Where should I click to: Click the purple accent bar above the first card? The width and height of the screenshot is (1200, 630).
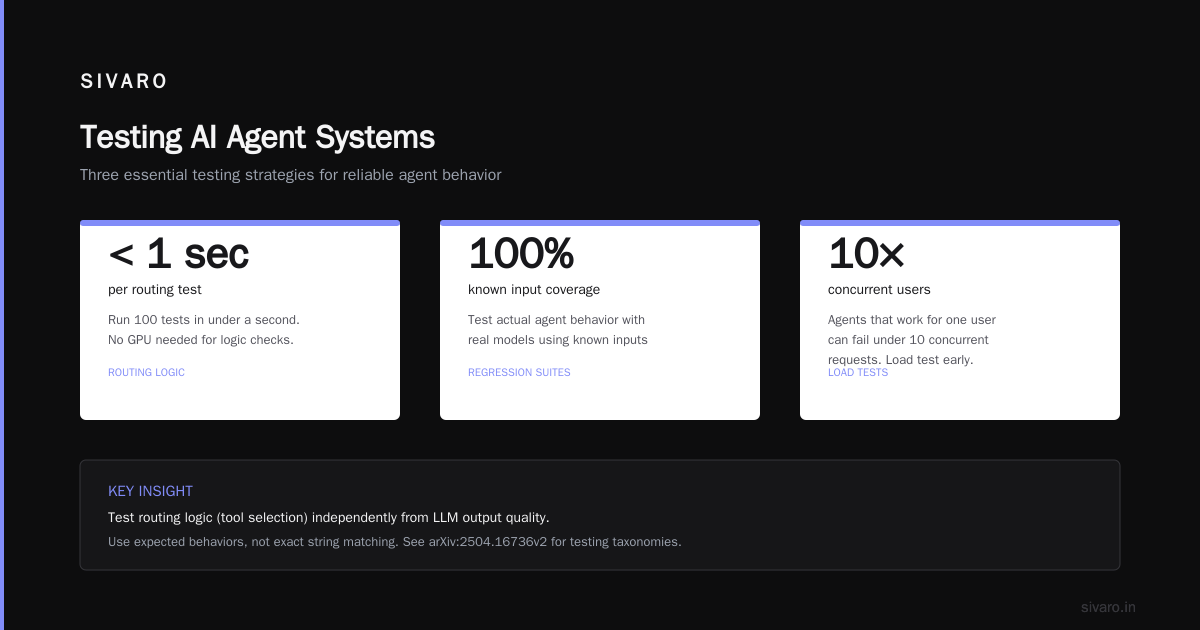pos(240,223)
